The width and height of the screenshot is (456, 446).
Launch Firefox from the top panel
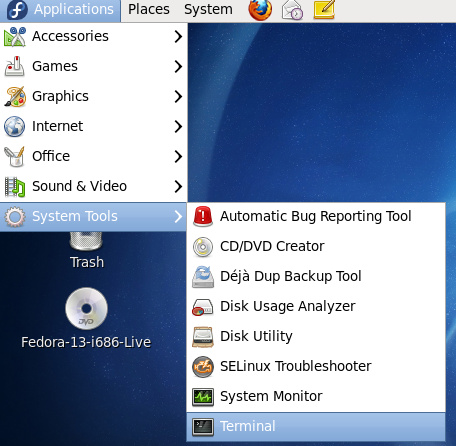tap(260, 10)
